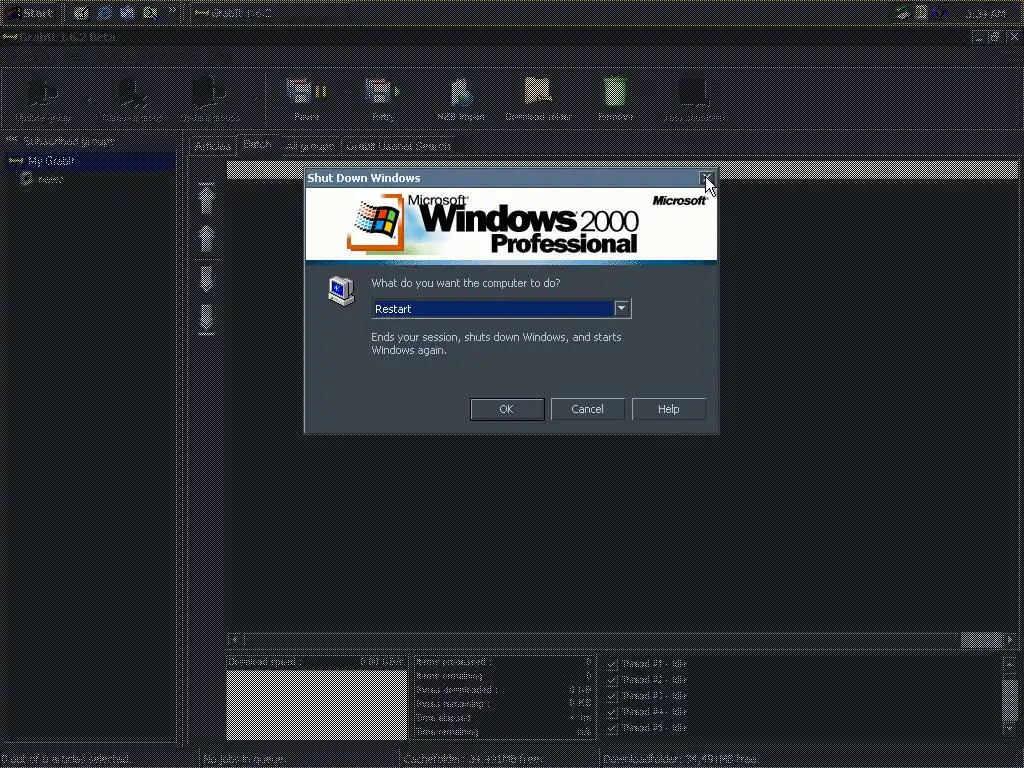This screenshot has height=768, width=1024.
Task: Click the middle system tray icon
Action: [x=921, y=12]
